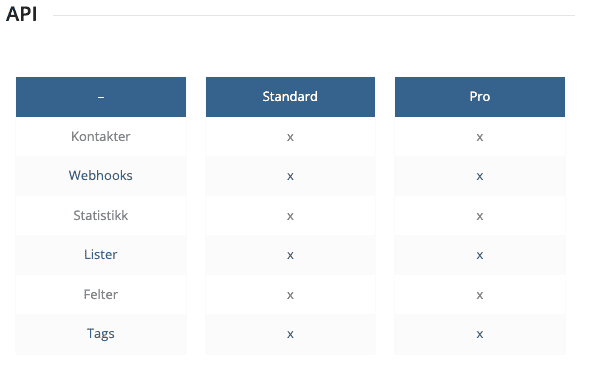Select the Pro column header
This screenshot has width=590, height=368.
pyautogui.click(x=480, y=97)
